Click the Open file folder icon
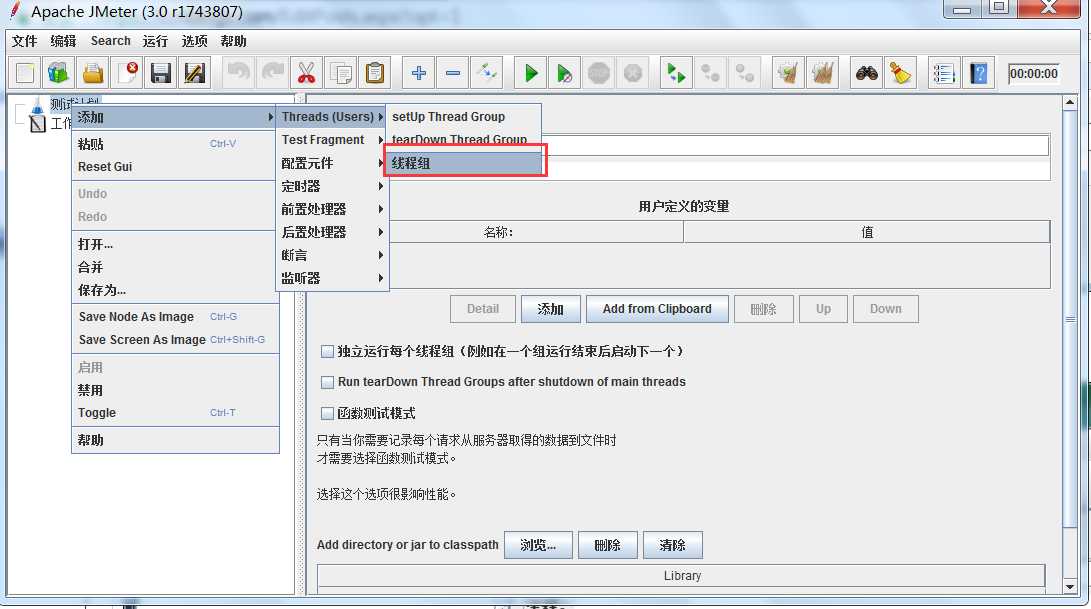Screen dimensions: 1091x609 [x=93, y=73]
